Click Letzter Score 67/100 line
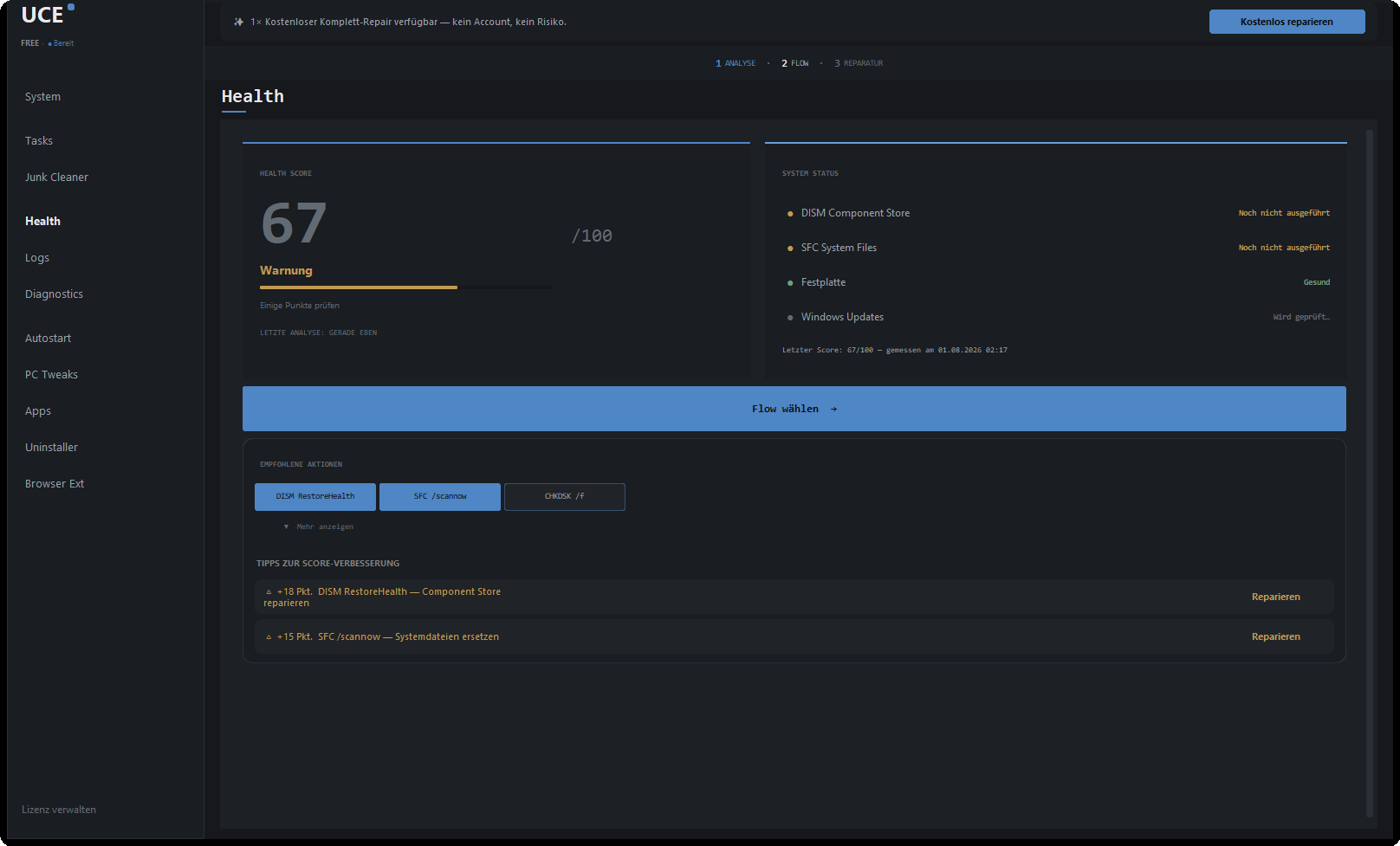Viewport: 1400px width, 846px height. point(895,351)
